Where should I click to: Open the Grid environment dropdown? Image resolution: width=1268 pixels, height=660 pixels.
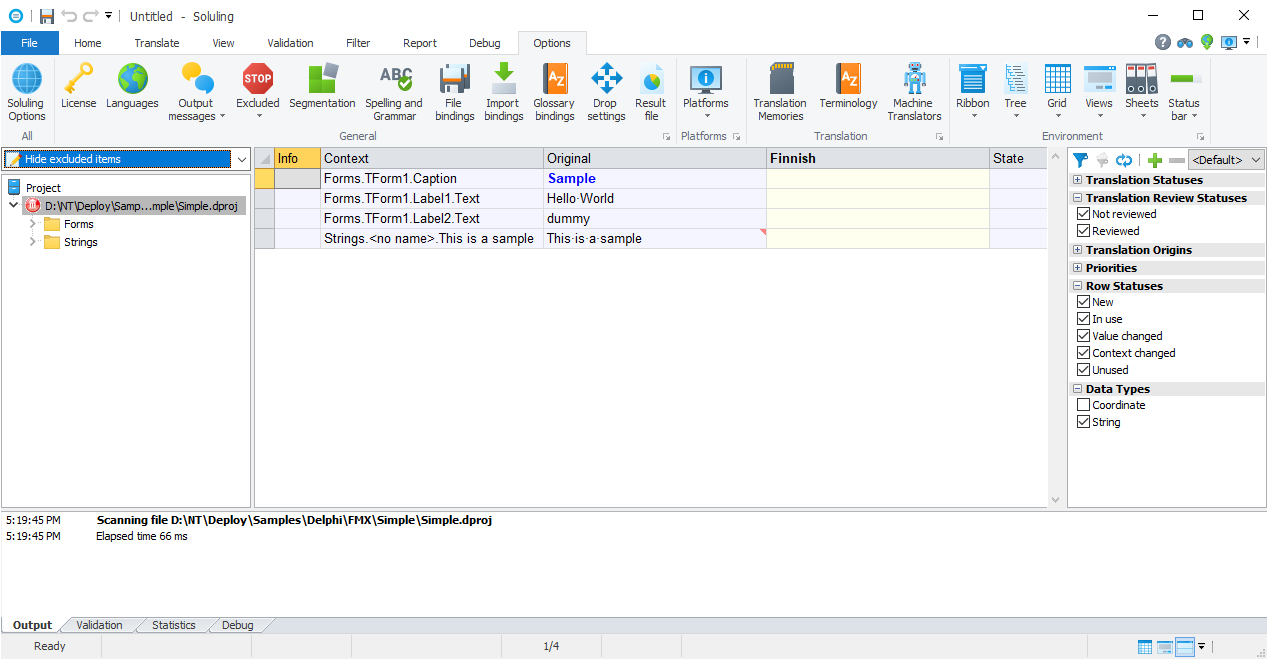tap(1057, 92)
